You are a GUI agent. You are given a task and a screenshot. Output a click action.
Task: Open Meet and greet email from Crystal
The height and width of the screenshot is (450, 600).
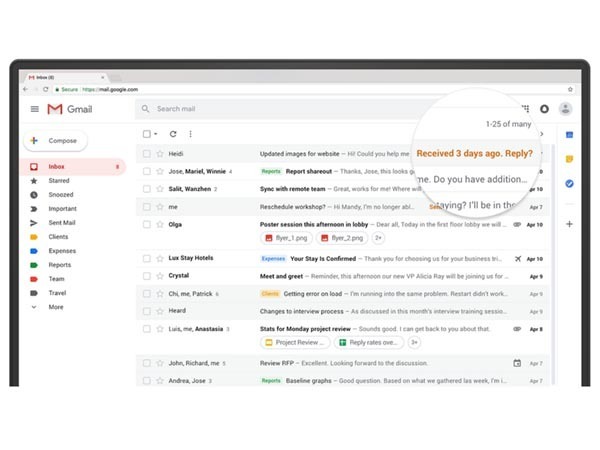point(342,276)
